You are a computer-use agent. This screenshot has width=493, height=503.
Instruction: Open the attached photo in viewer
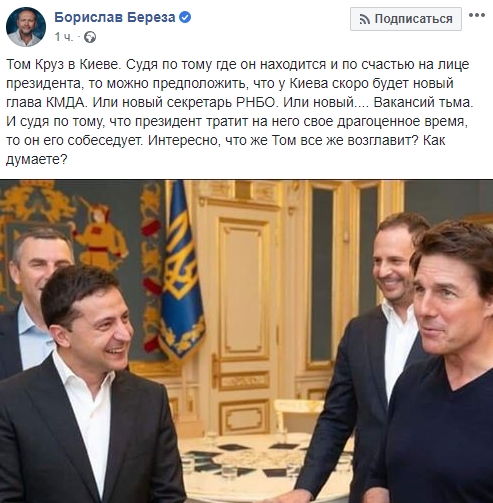(246, 341)
